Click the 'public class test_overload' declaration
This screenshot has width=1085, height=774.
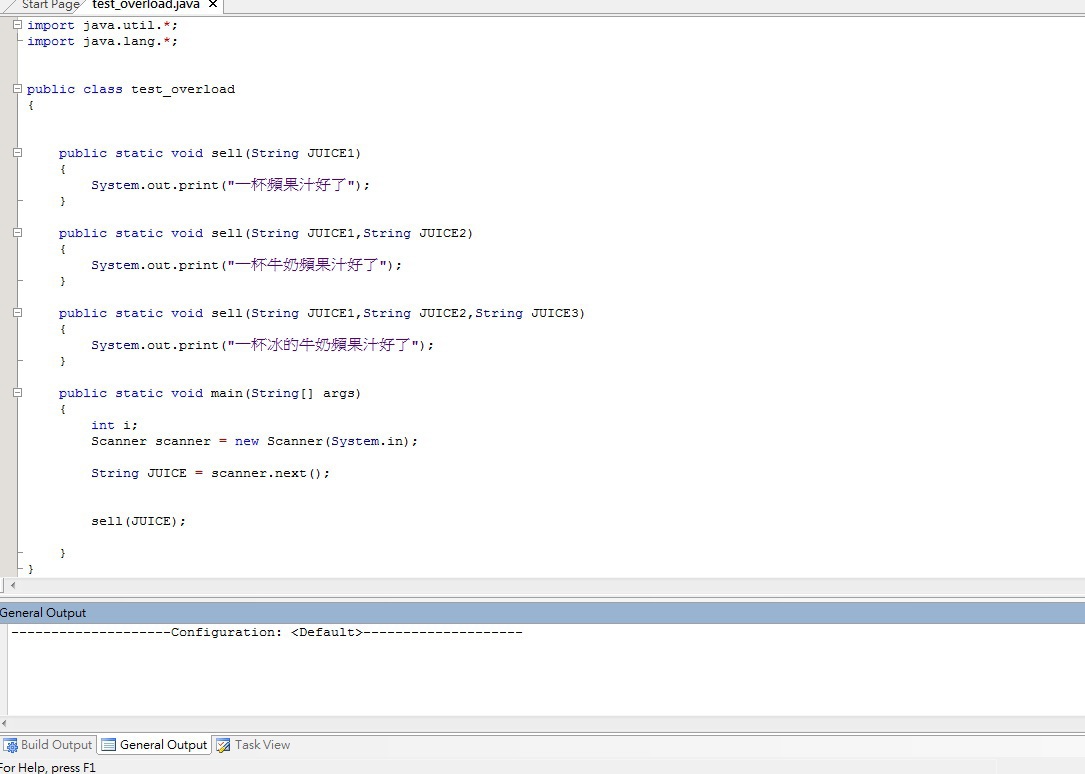(131, 89)
